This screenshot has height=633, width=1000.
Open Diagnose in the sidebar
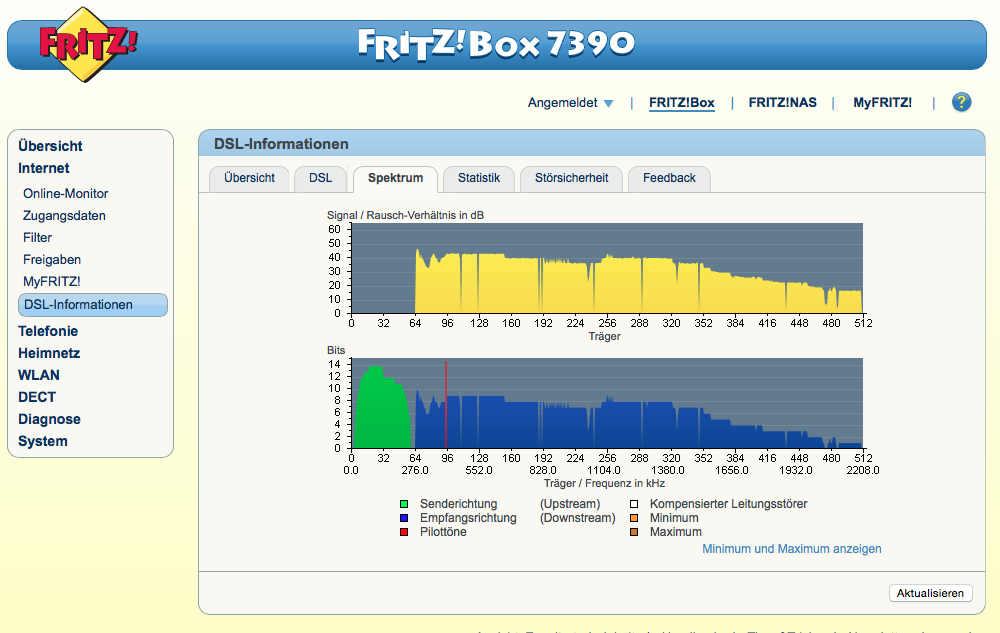click(49, 419)
